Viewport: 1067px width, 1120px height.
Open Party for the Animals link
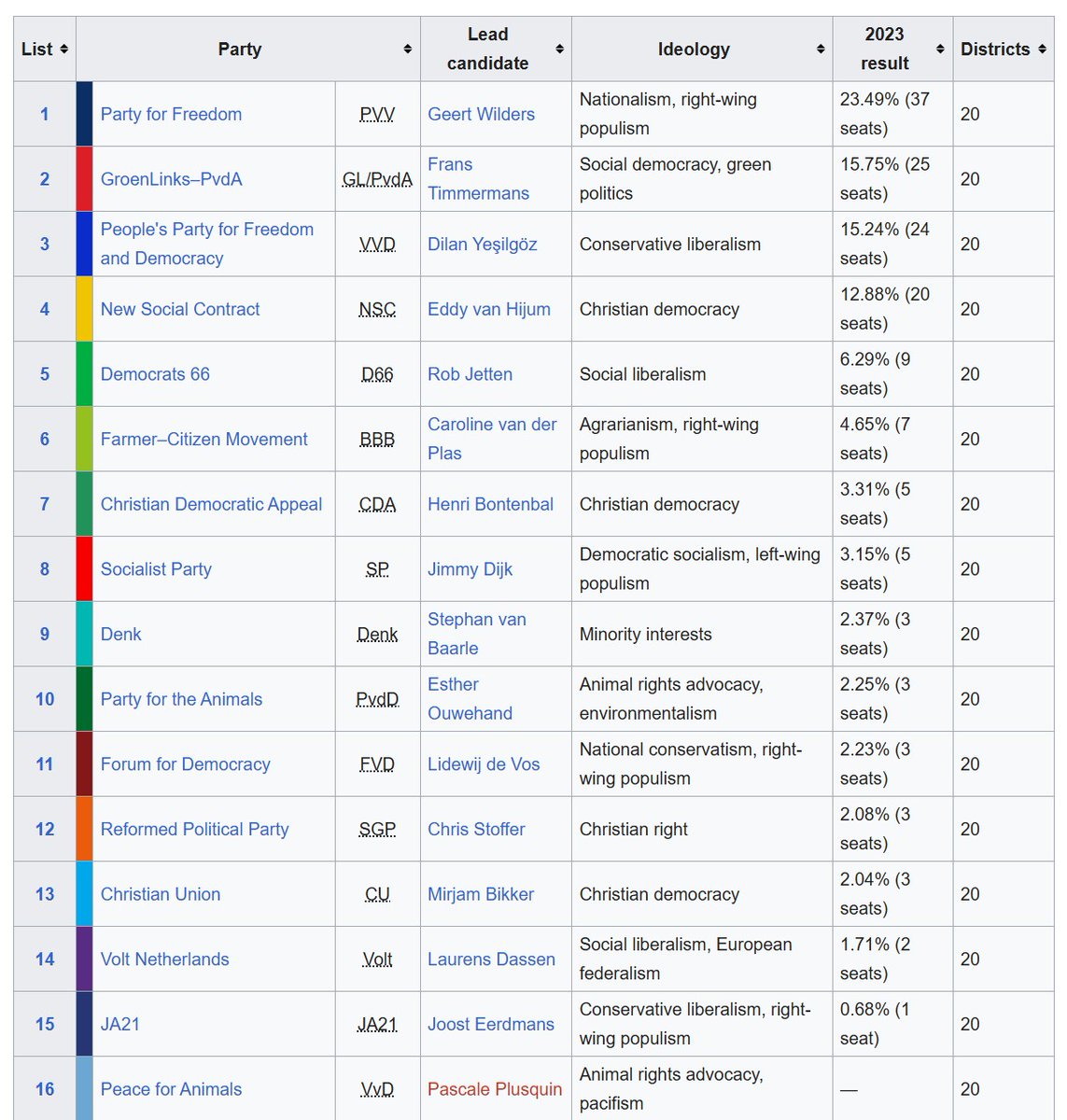point(181,699)
